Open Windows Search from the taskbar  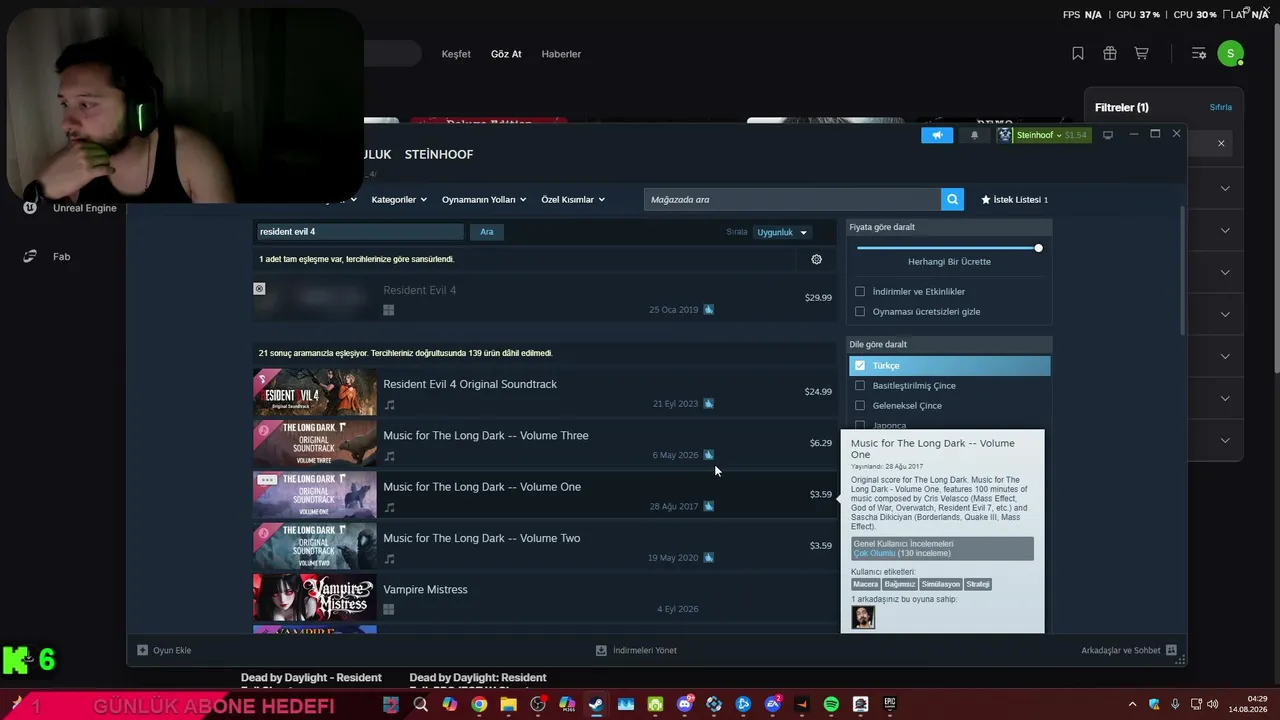[x=421, y=705]
